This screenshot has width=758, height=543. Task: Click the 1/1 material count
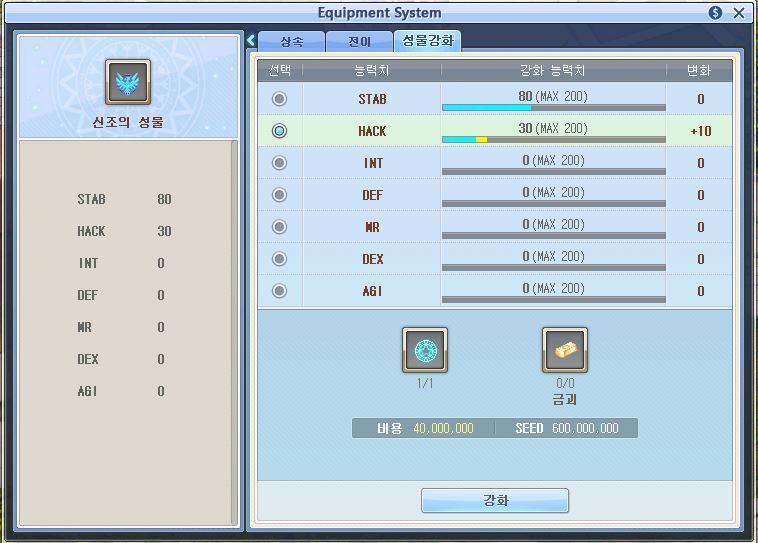[x=425, y=383]
